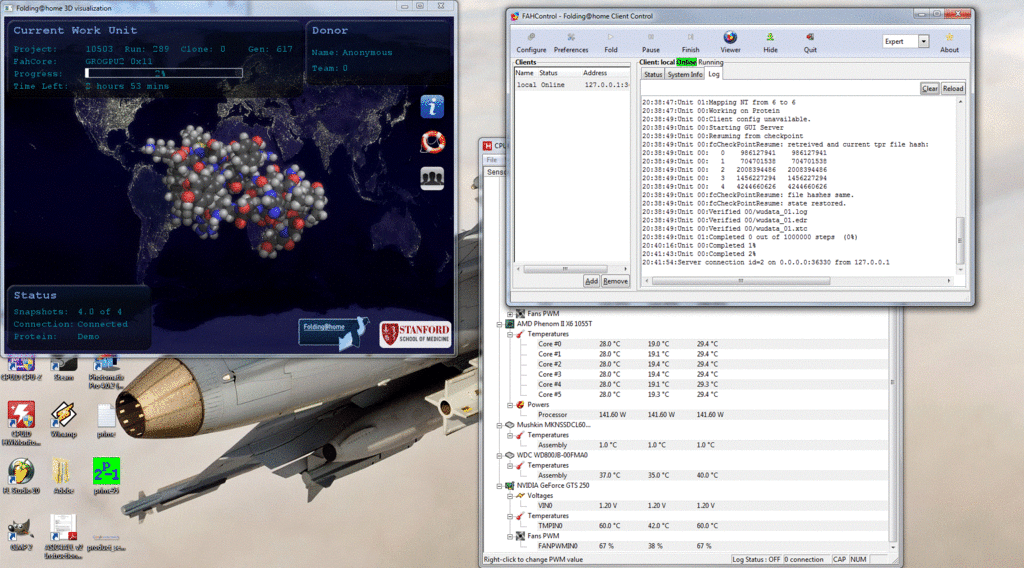Open the PDF instructions desktop shortcut
1024x568 pixels.
pyautogui.click(x=63, y=537)
